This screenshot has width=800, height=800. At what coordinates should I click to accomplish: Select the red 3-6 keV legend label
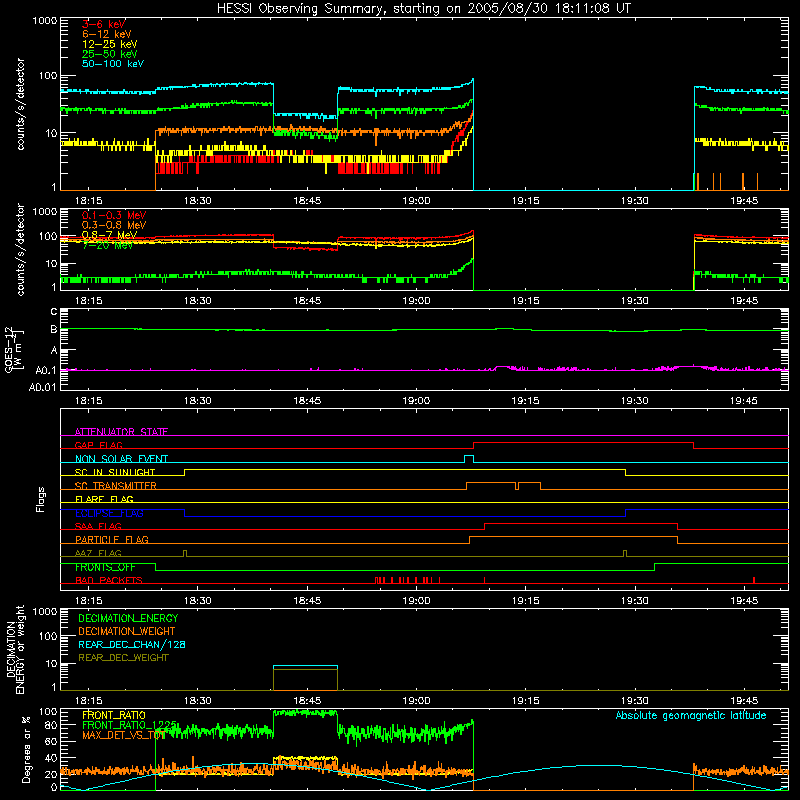104,24
